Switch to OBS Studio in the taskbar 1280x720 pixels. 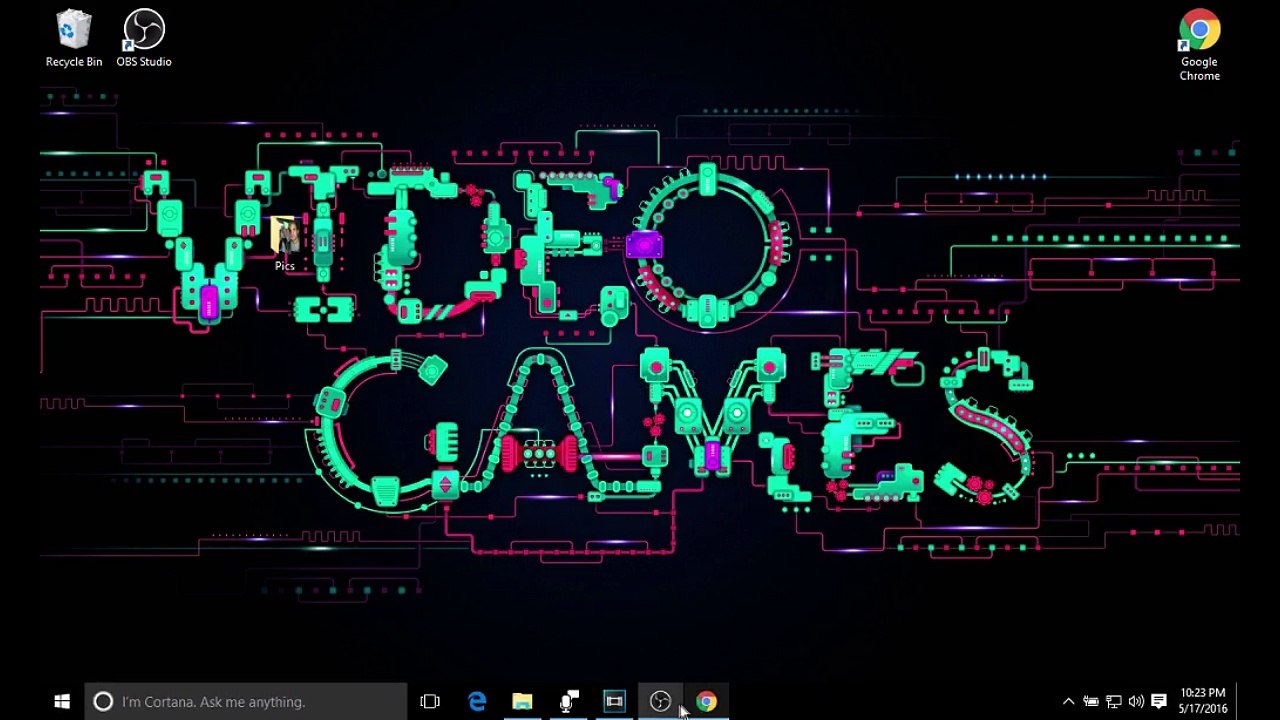point(660,702)
